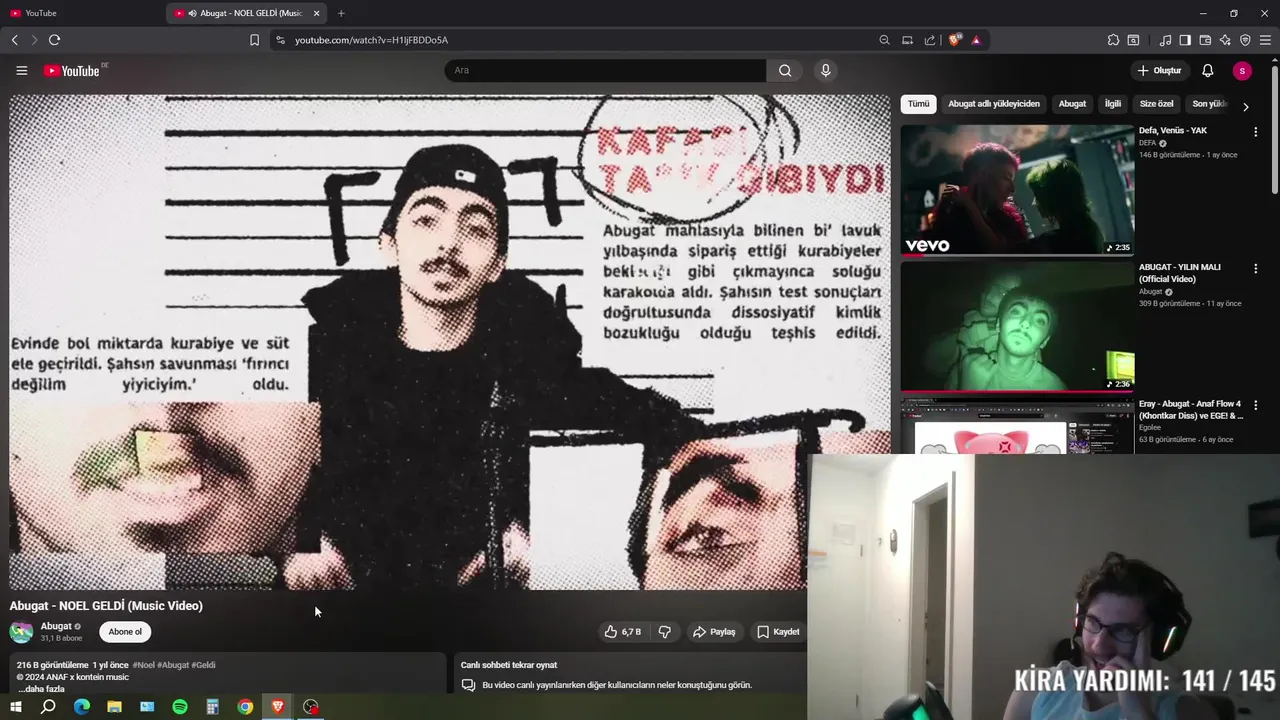This screenshot has height=720, width=1280.
Task: Open Brave VPN shield icon
Action: click(x=1245, y=40)
